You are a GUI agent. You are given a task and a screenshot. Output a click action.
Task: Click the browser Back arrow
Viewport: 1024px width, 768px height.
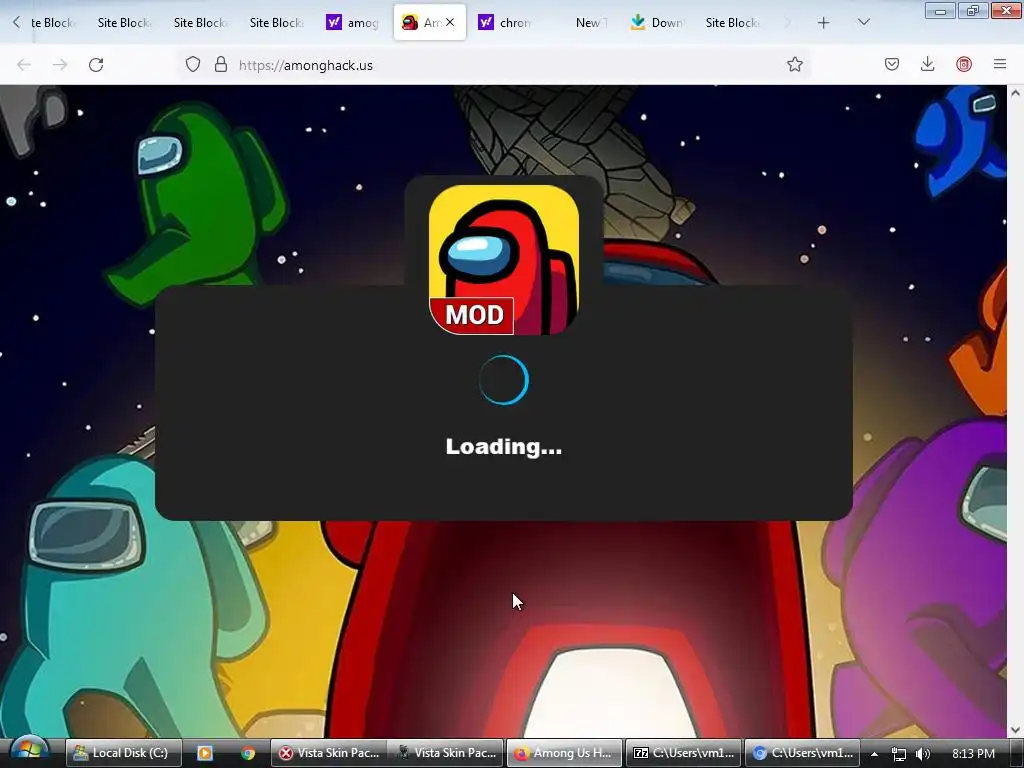pyautogui.click(x=24, y=65)
